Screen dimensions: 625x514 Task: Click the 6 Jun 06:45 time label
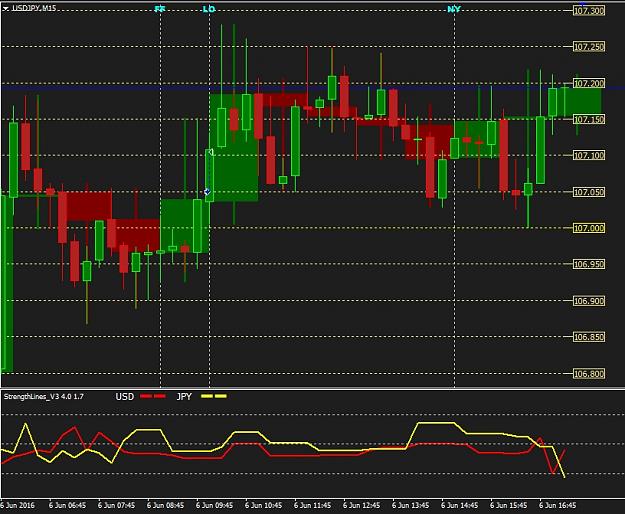[x=67, y=505]
